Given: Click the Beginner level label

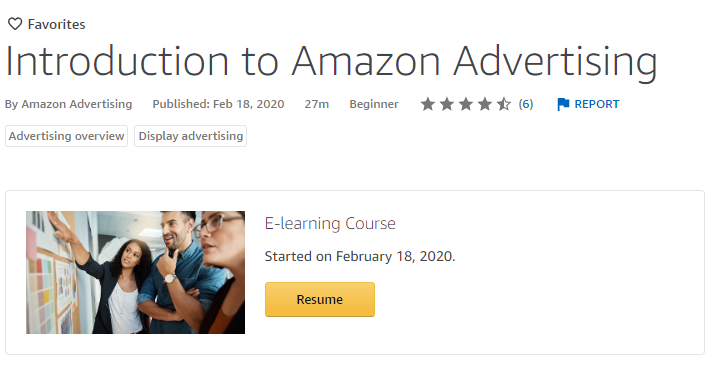Looking at the screenshot, I should coord(374,104).
